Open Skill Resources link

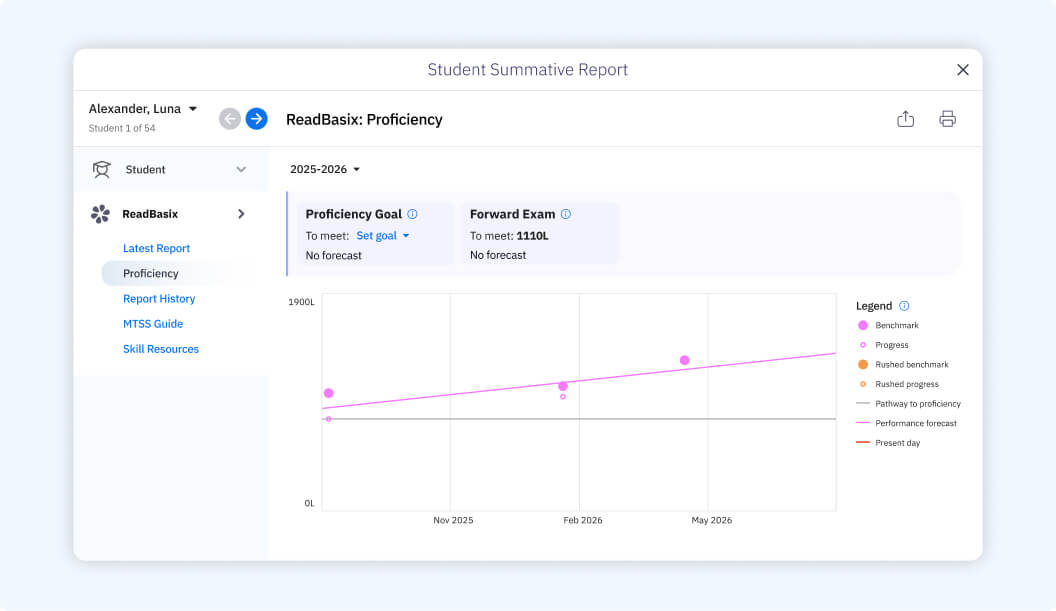[161, 349]
